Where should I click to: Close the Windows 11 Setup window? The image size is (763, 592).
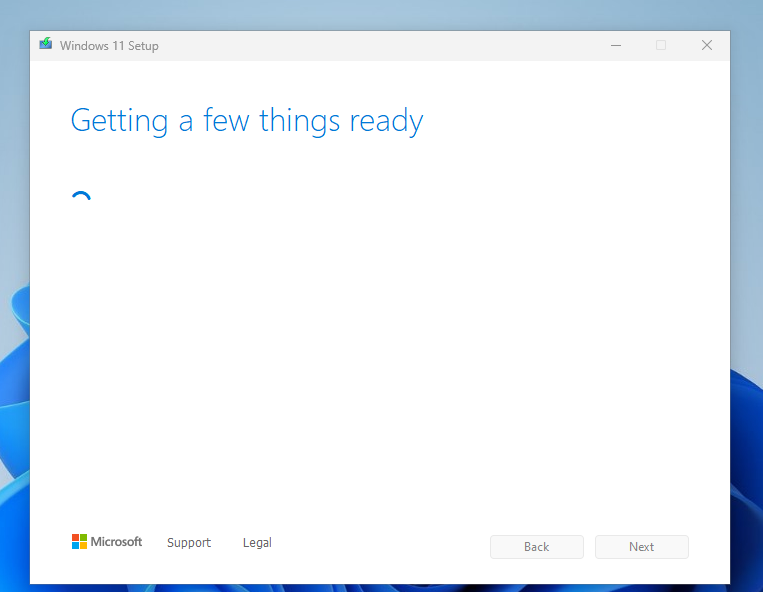click(x=707, y=45)
